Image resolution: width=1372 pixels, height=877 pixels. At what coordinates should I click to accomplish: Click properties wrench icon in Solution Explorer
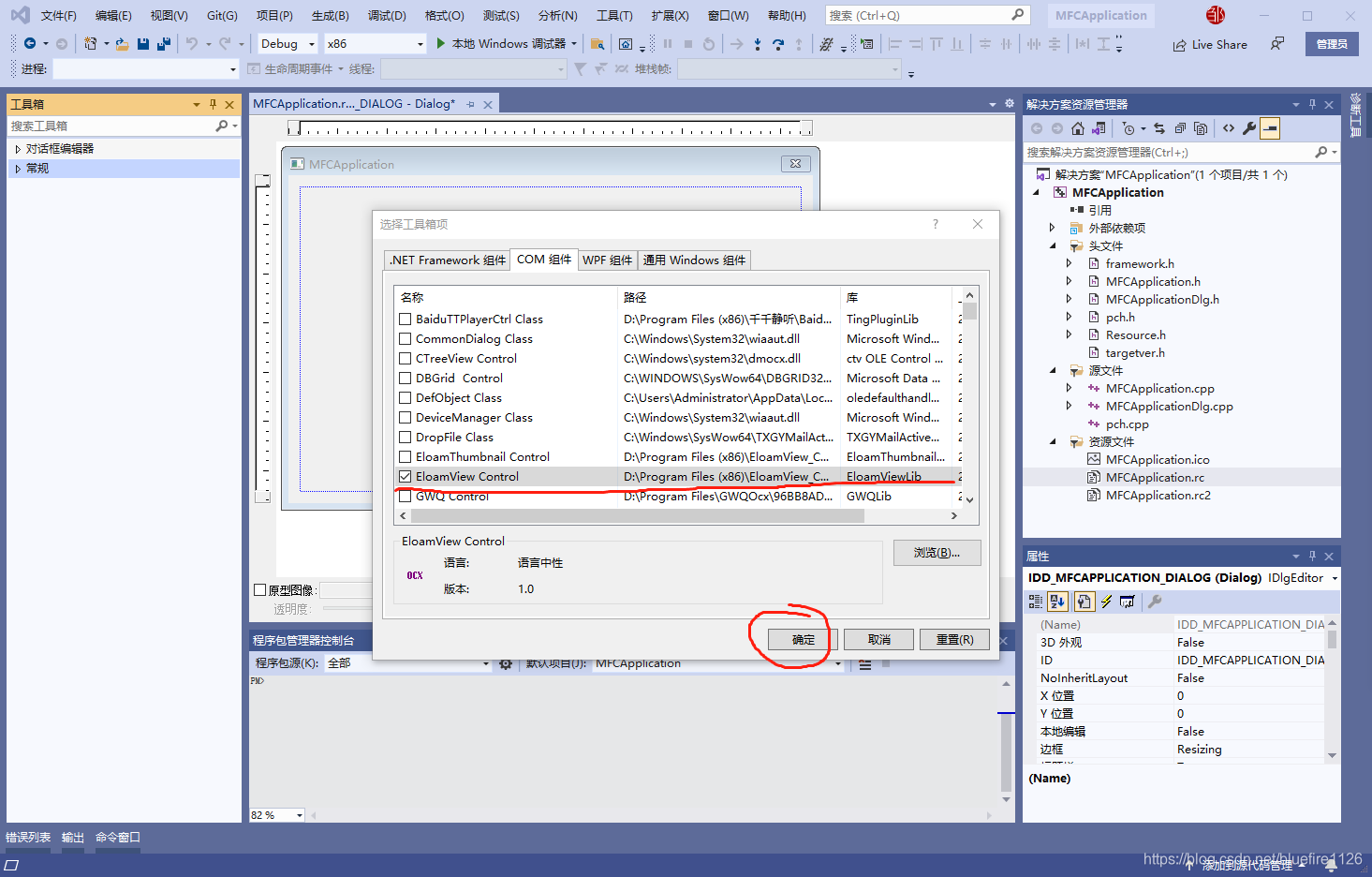pos(1249,128)
